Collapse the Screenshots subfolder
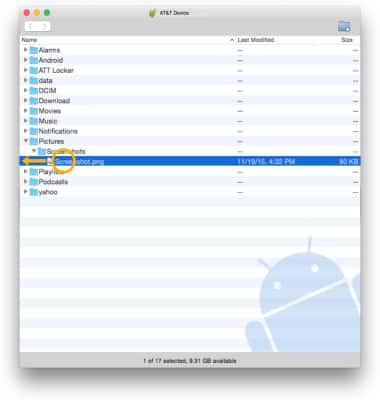This screenshot has width=380, height=400. pyautogui.click(x=34, y=151)
